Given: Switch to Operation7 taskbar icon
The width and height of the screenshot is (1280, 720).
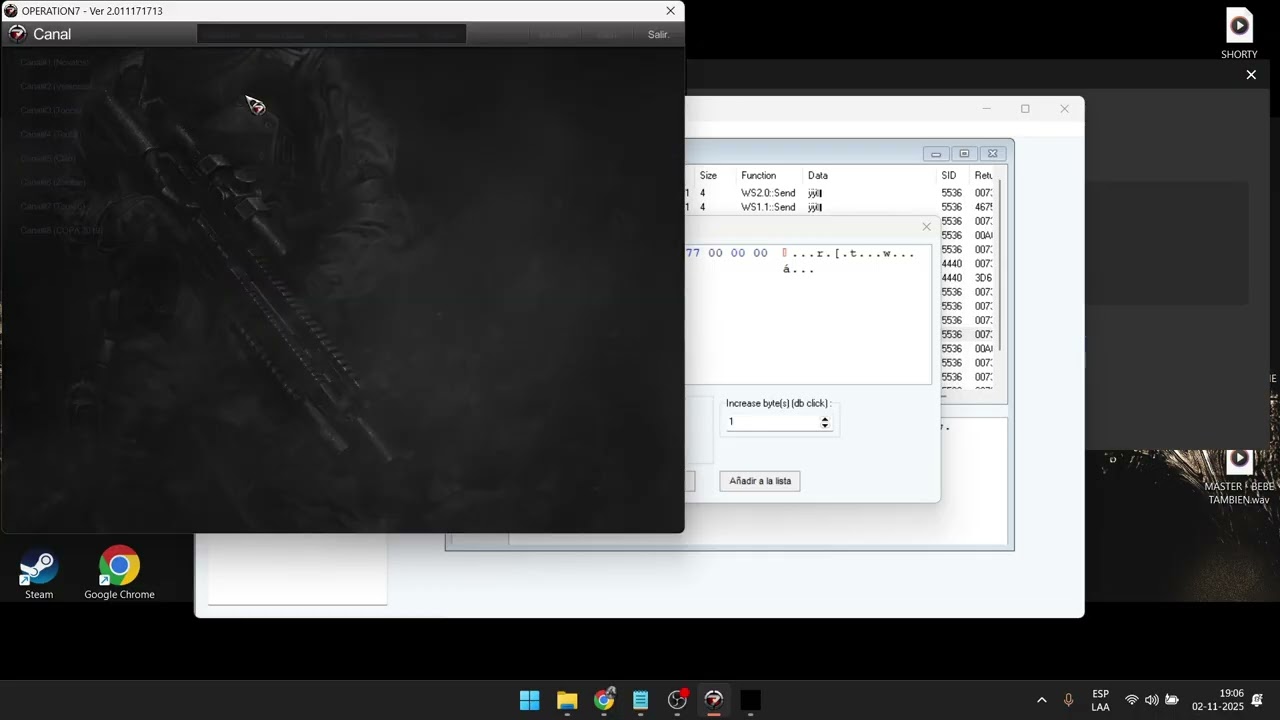Looking at the screenshot, I should click(x=714, y=700).
